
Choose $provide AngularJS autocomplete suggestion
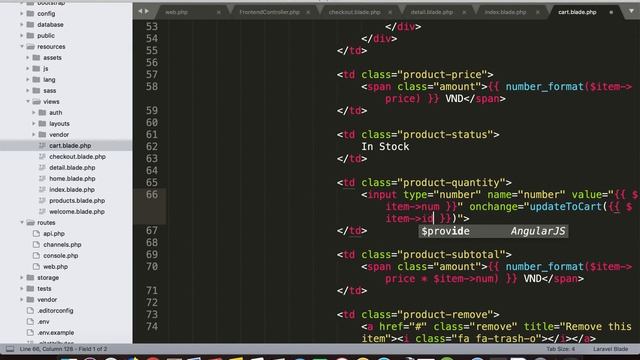[493, 231]
